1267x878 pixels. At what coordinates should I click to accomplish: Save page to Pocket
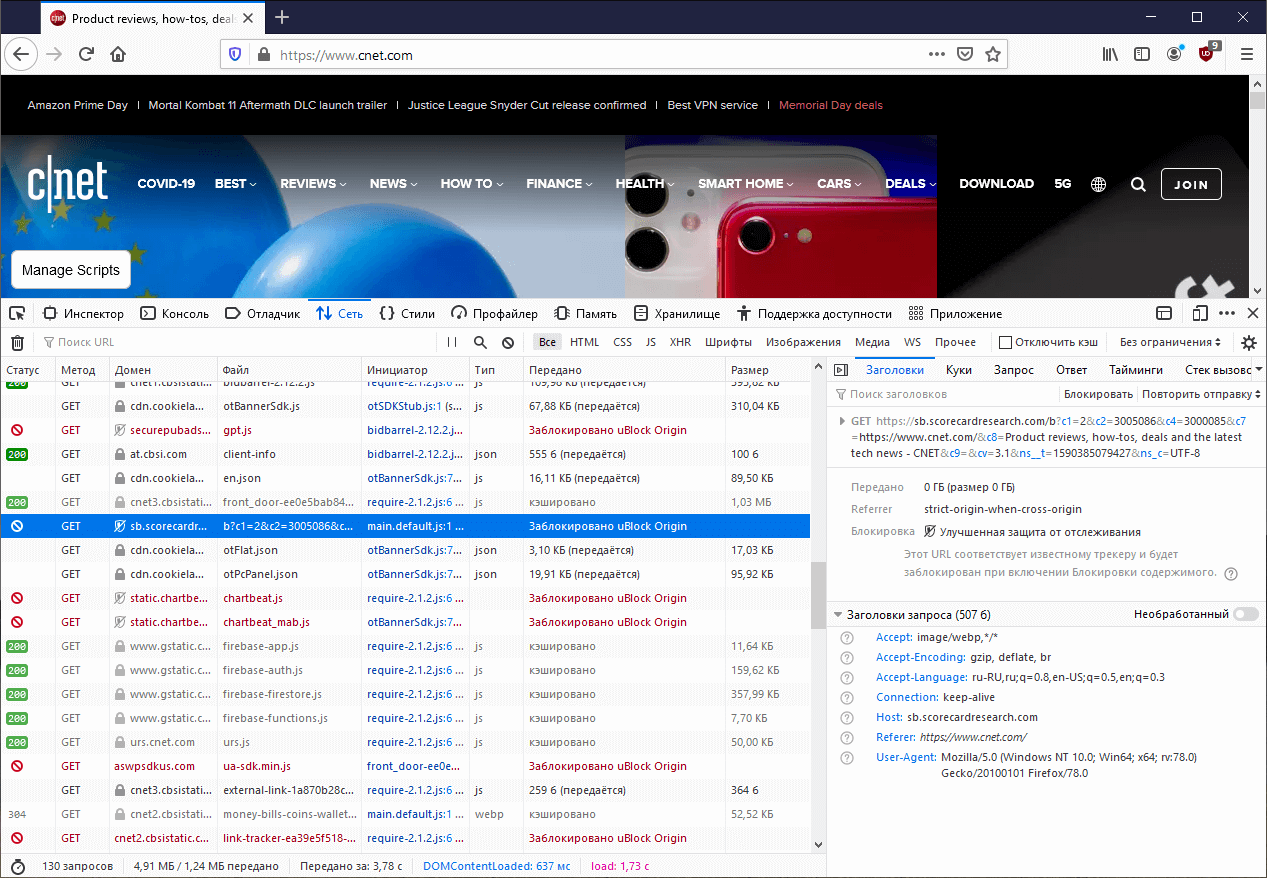[965, 55]
